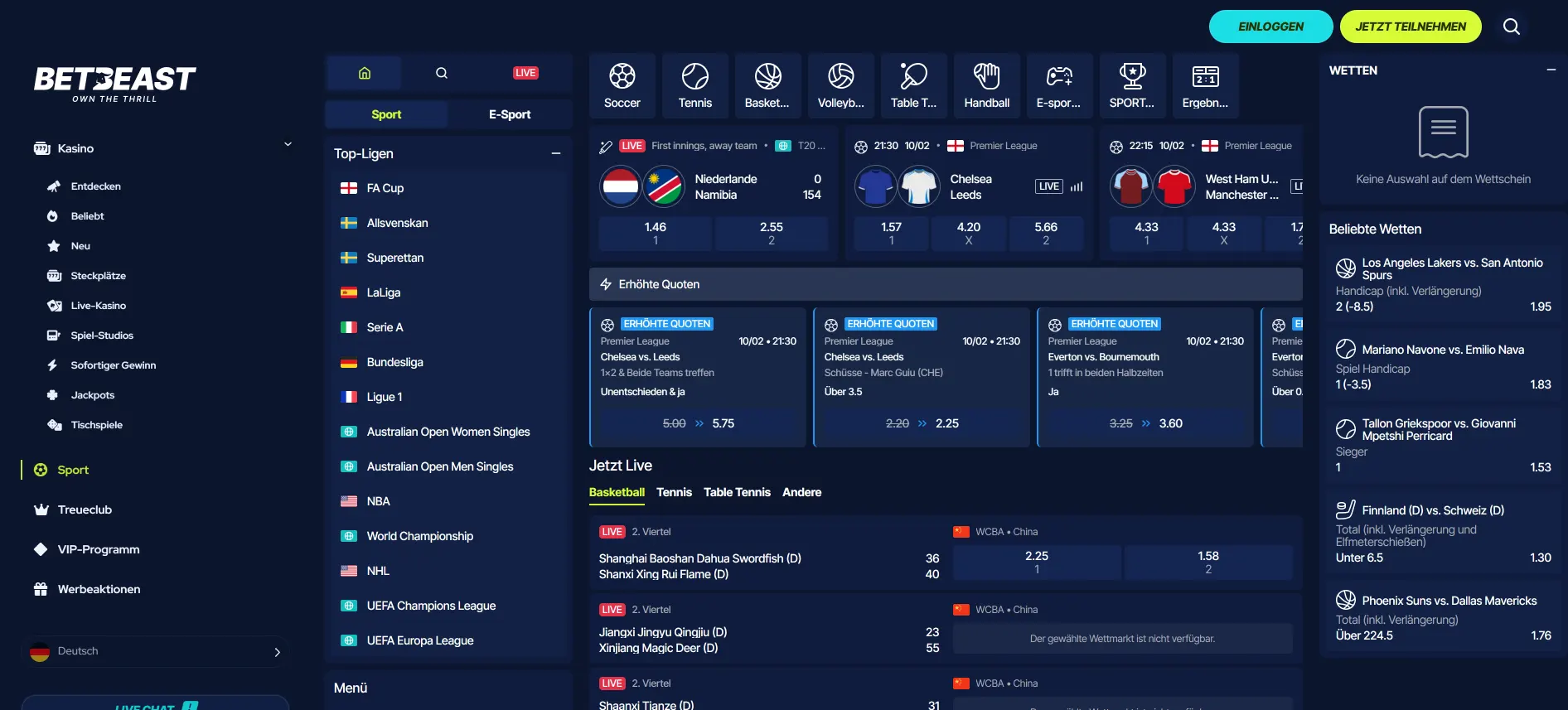Minimize the WETTEN bet slip panel
The height and width of the screenshot is (710, 1568).
[x=1551, y=70]
